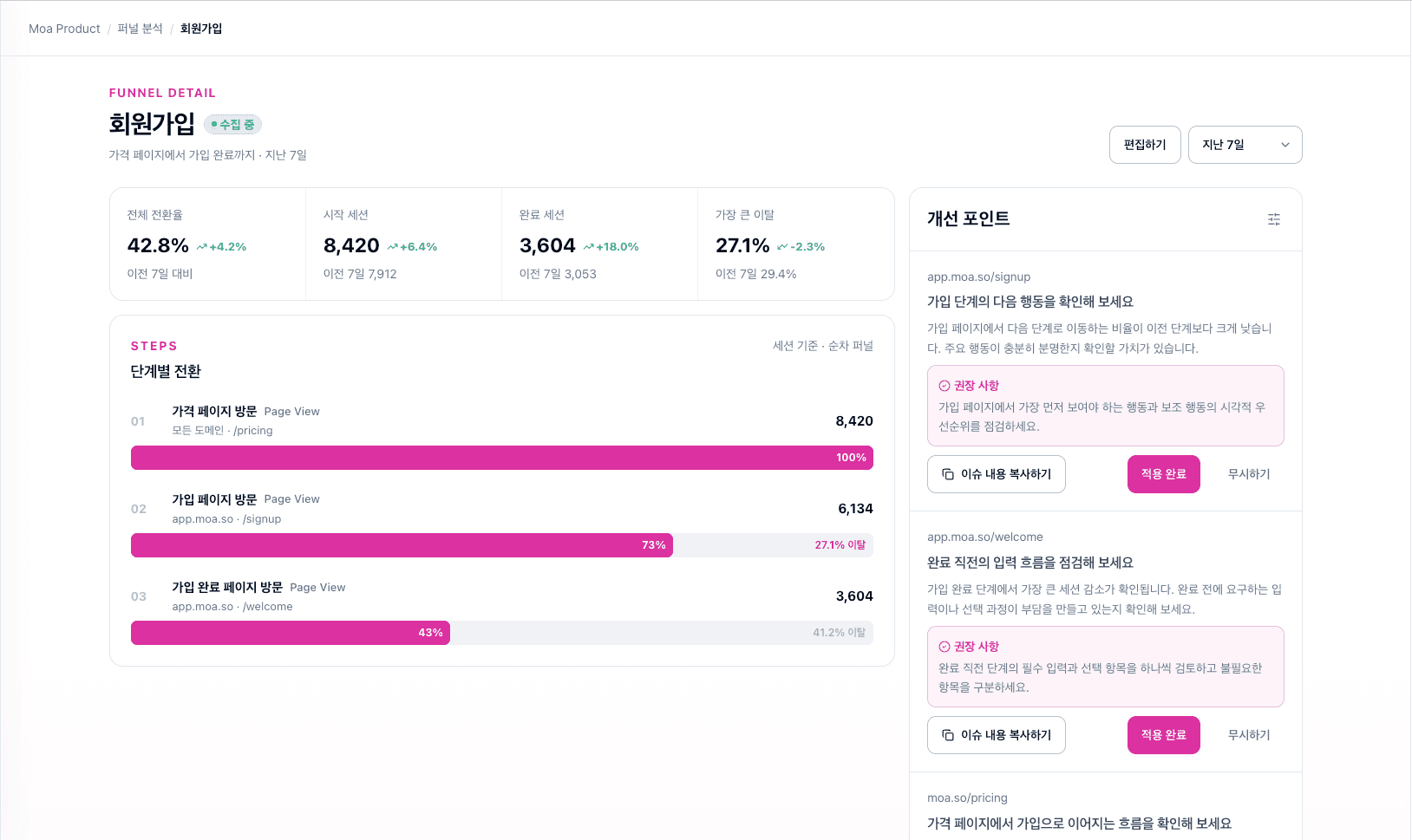Viewport: 1412px width, 840px height.
Task: Click the 이전 7일 29.4% comparison text
Action: tap(756, 274)
